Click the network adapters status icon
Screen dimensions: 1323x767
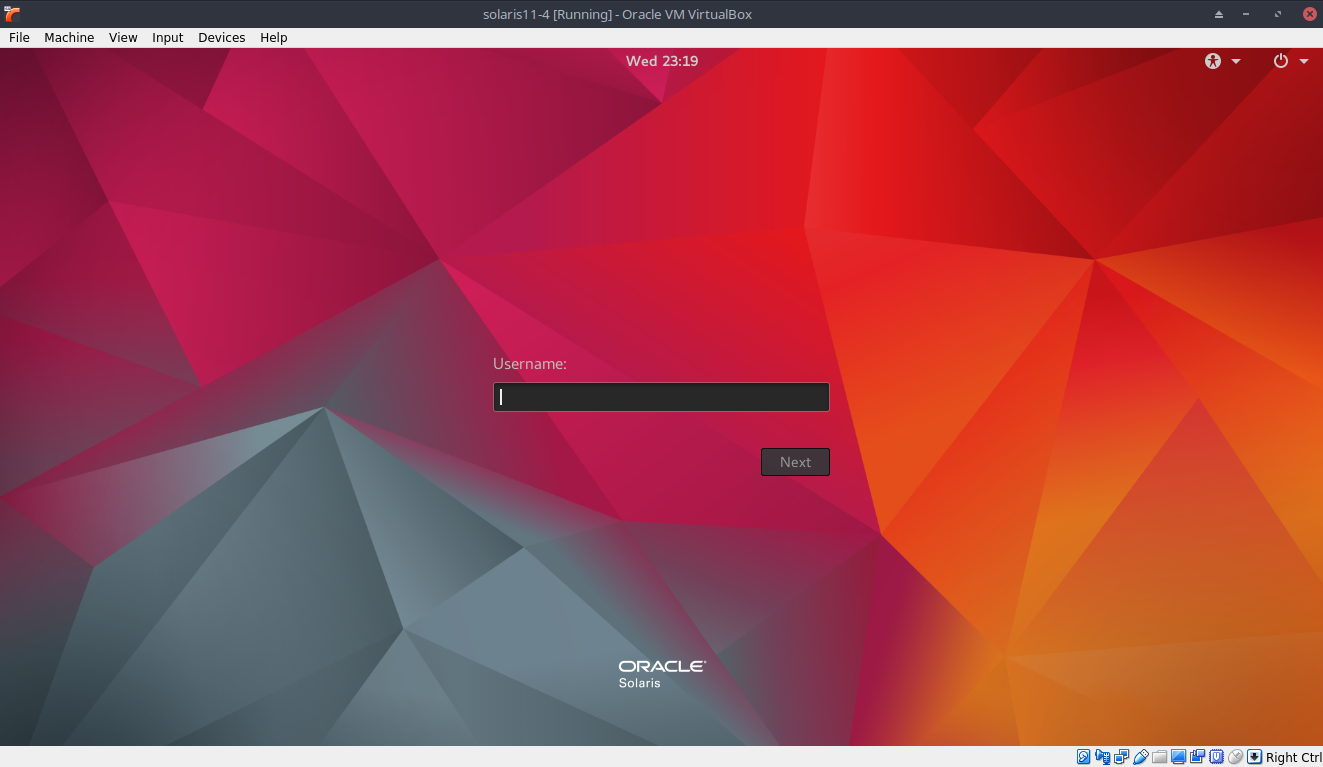tap(1122, 757)
